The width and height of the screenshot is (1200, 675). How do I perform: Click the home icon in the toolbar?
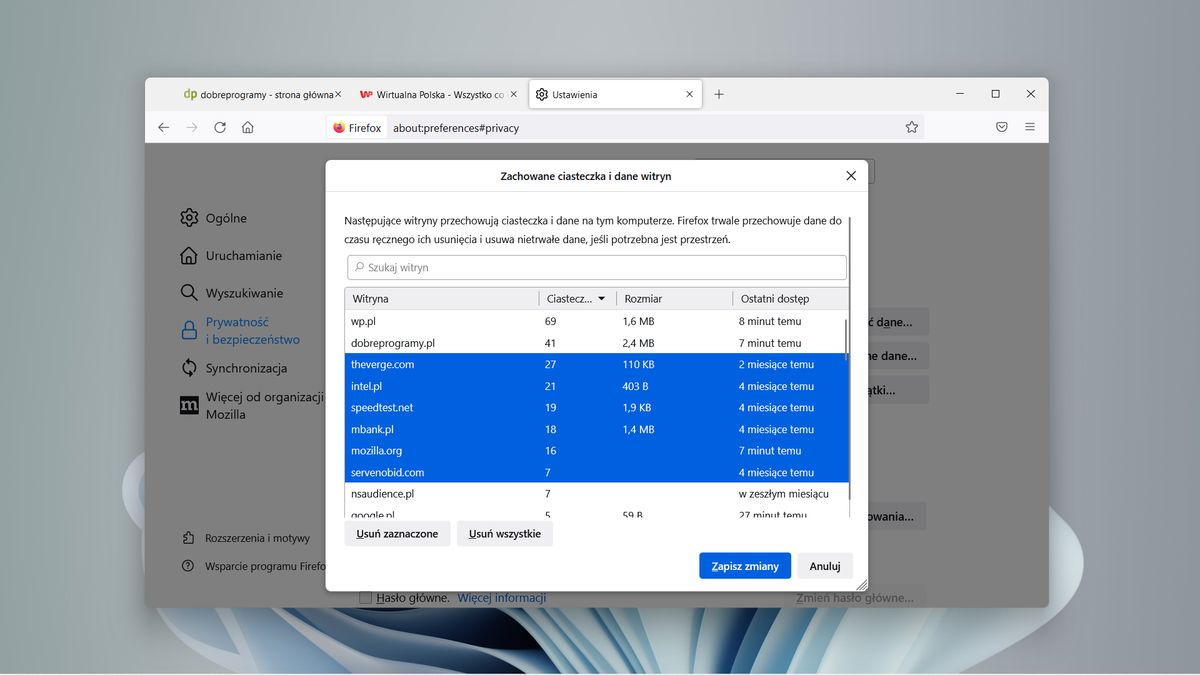click(247, 127)
